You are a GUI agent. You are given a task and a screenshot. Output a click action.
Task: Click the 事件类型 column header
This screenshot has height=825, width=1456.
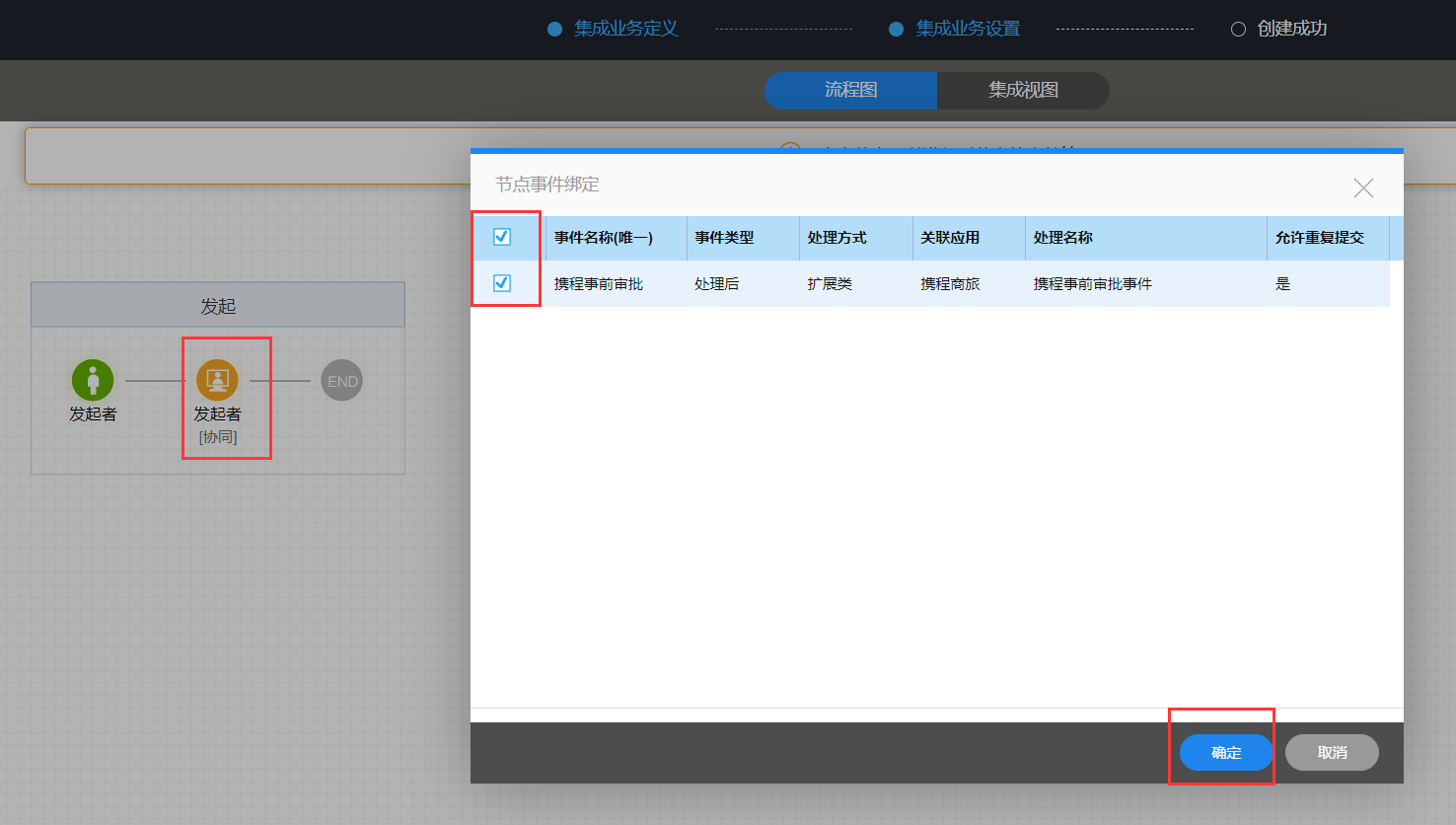point(724,238)
